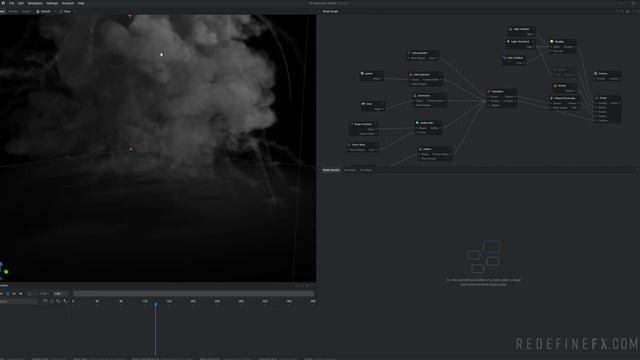The width and height of the screenshot is (640, 360).
Task: Open the Edit menu
Action: [20, 3]
